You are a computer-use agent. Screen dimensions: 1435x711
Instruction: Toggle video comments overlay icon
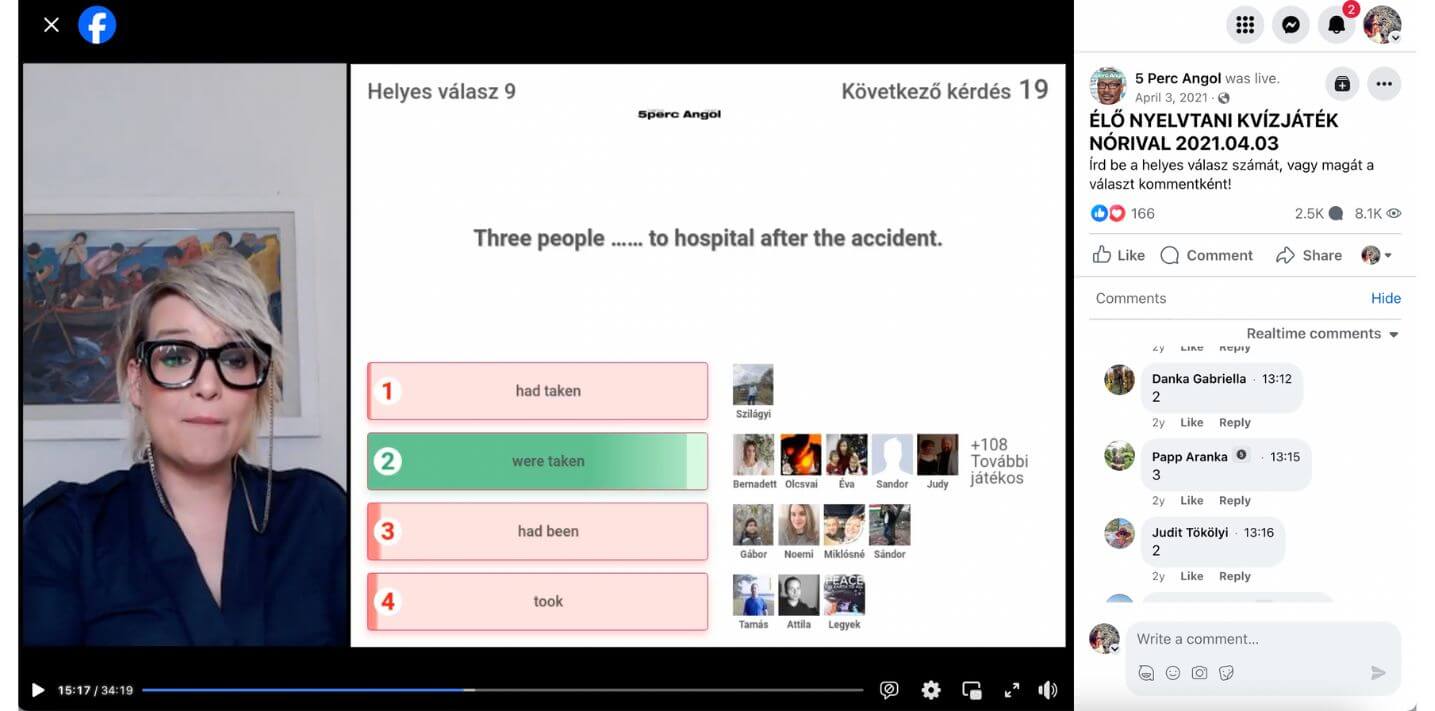888,690
